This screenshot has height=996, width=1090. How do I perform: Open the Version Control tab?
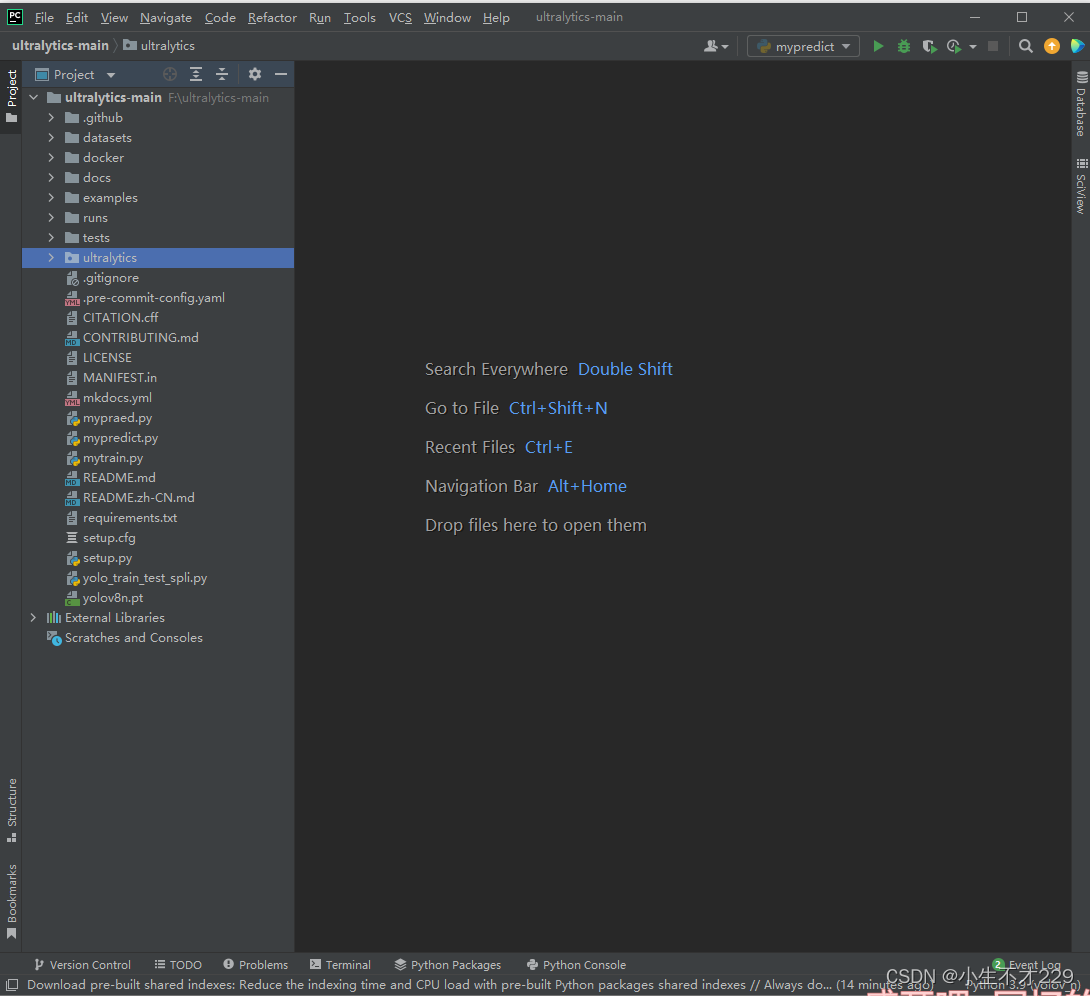click(82, 965)
